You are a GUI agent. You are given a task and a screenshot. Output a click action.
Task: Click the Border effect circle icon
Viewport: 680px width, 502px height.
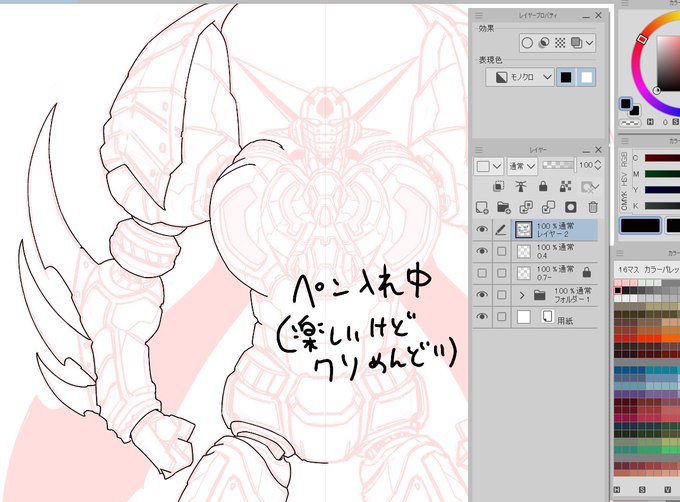[527, 43]
